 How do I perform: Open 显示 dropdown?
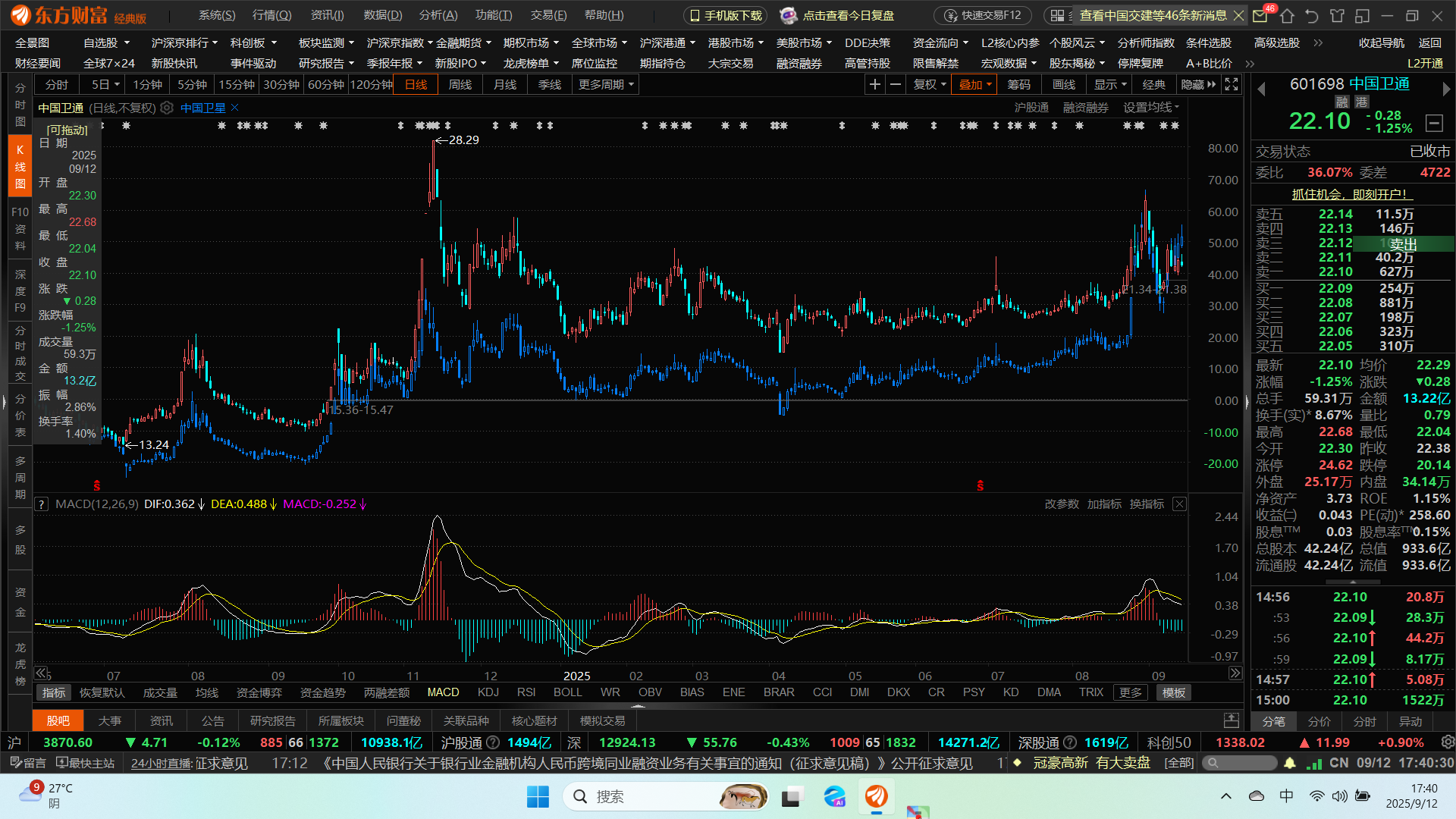click(x=1109, y=84)
